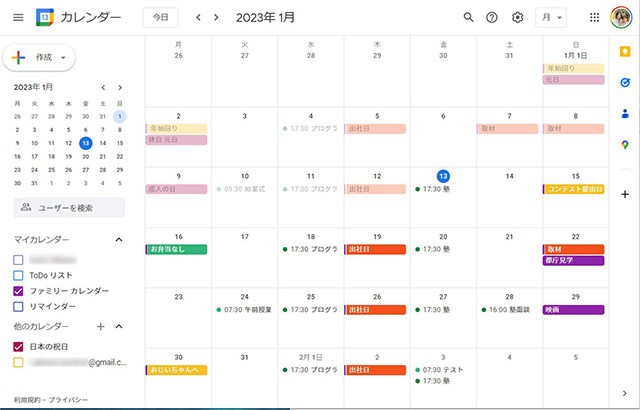Collapse the 他のカレンダー section
Screen dimensions: 640x410
[x=118, y=326]
